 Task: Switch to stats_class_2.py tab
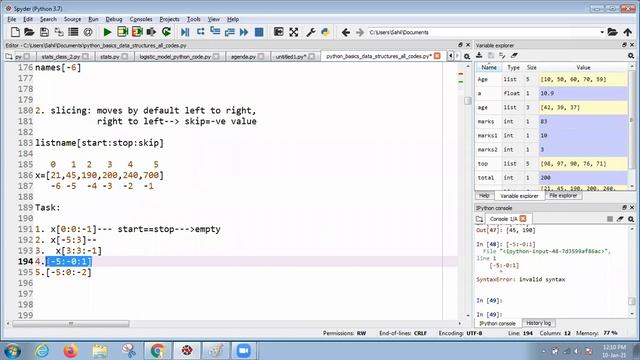[61, 56]
